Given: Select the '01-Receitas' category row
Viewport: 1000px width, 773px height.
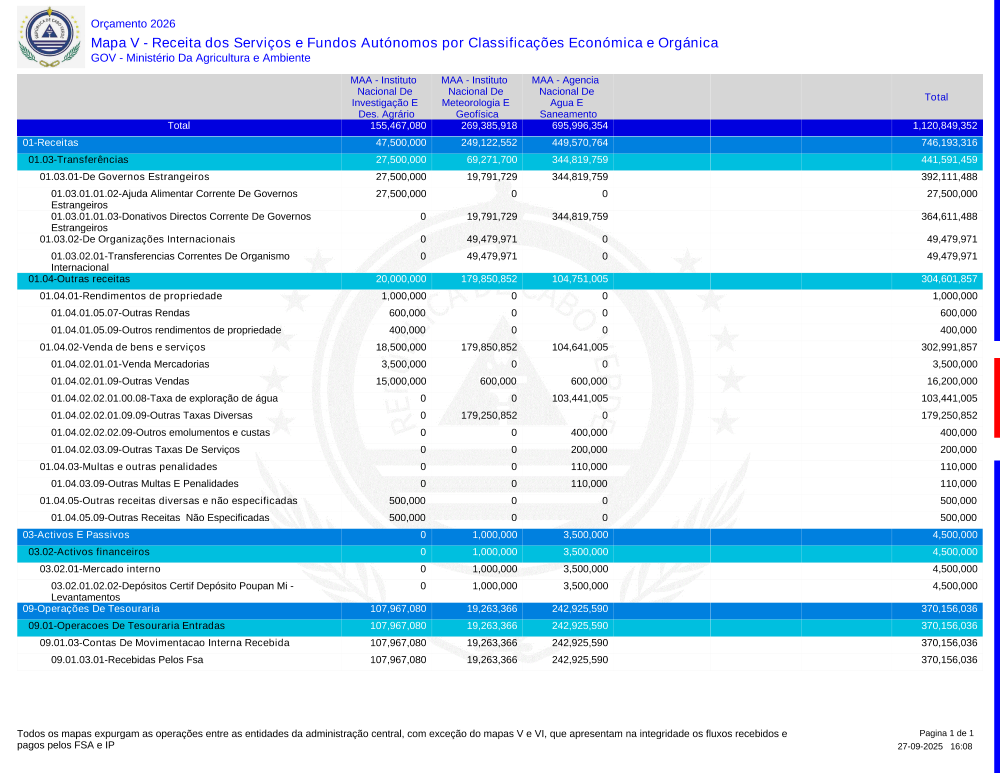Looking at the screenshot, I should 50,143.
